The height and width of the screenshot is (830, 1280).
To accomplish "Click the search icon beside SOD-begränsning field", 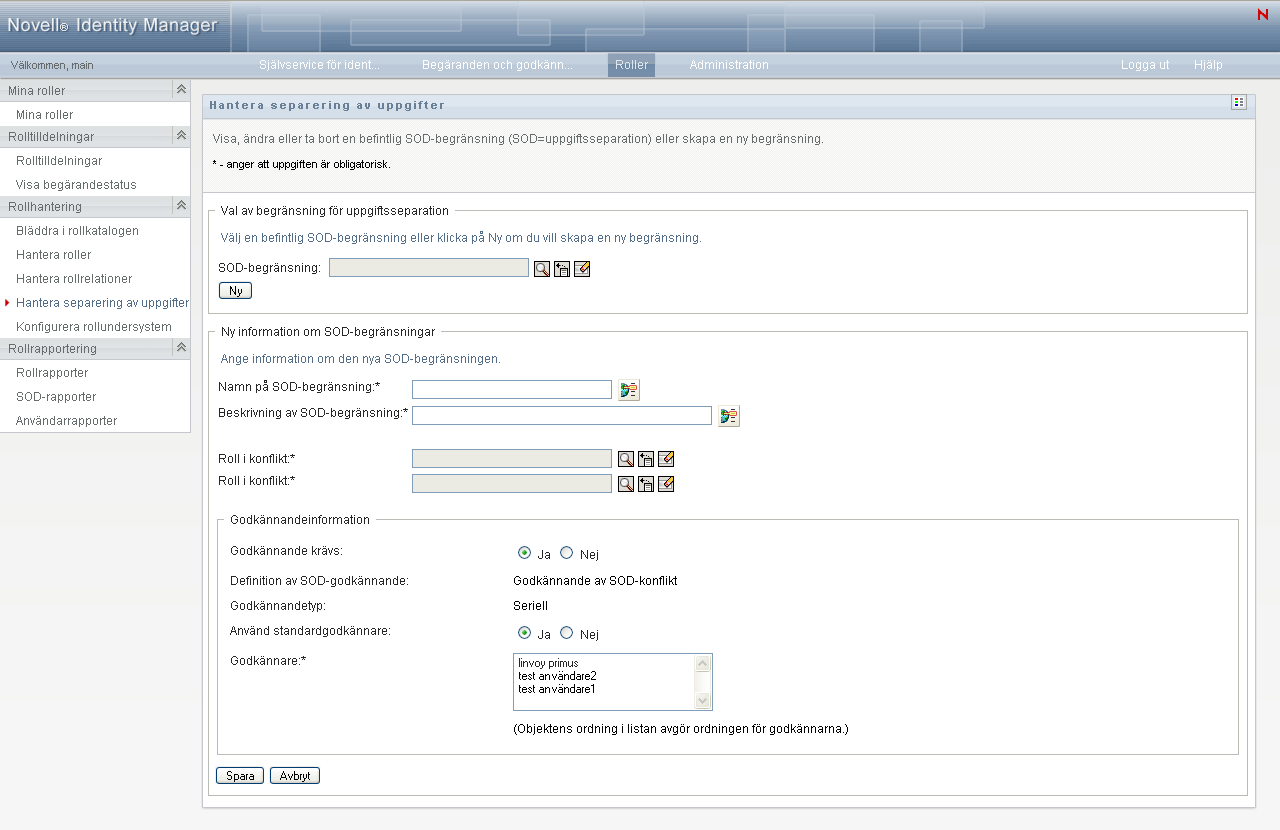I will click(541, 268).
